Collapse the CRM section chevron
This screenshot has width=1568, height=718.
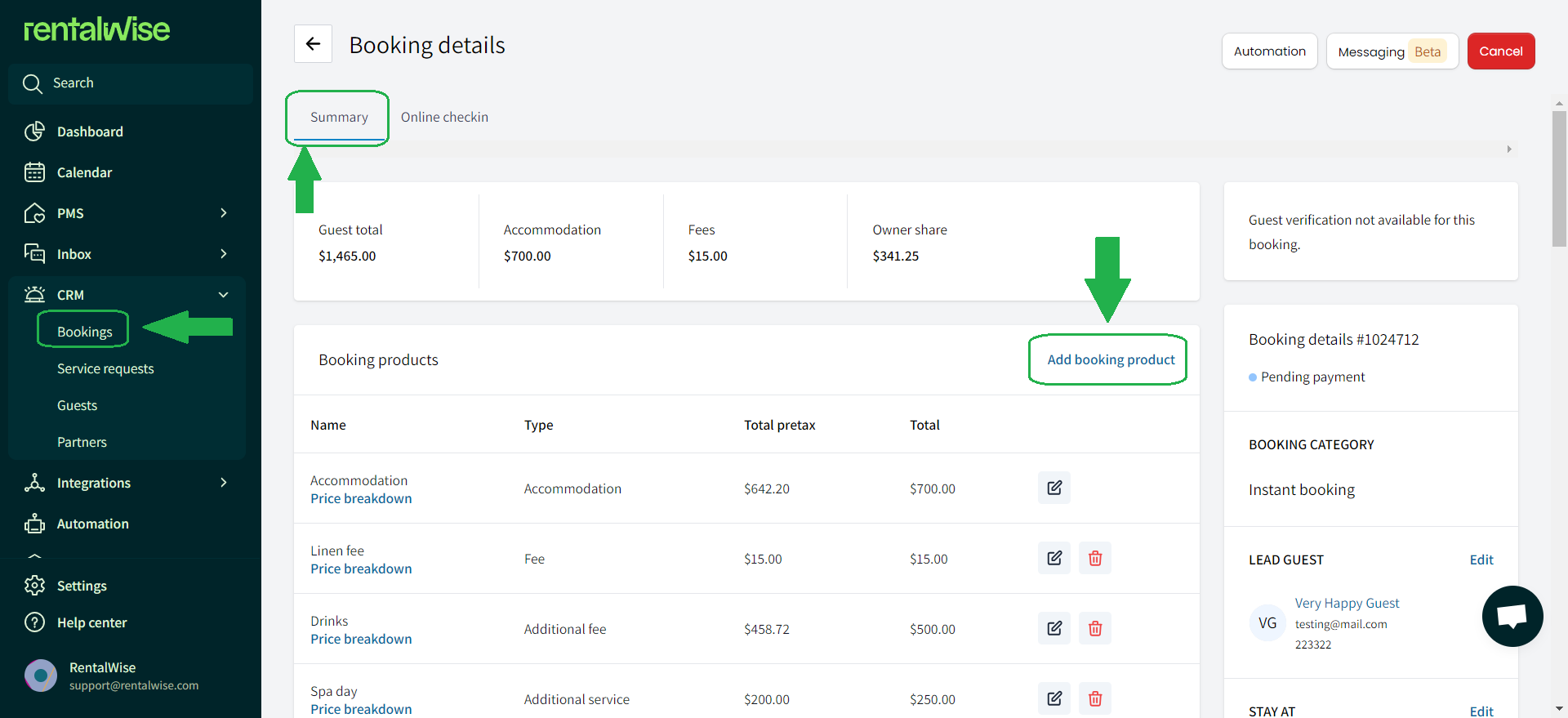click(224, 295)
